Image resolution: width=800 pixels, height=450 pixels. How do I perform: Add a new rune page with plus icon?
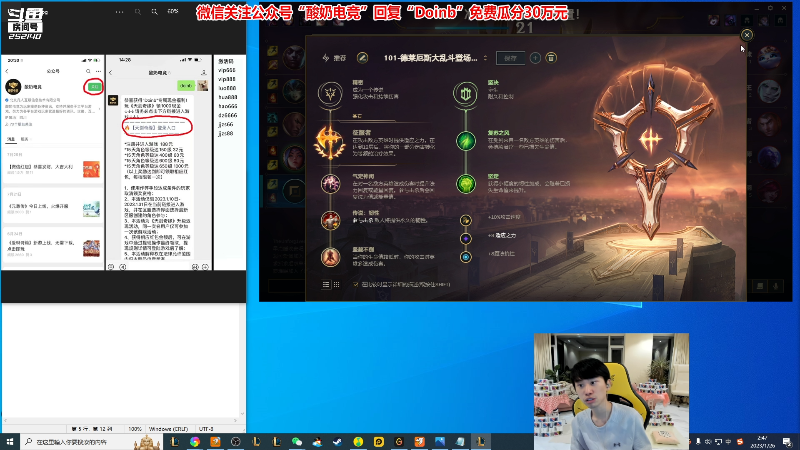[535, 58]
